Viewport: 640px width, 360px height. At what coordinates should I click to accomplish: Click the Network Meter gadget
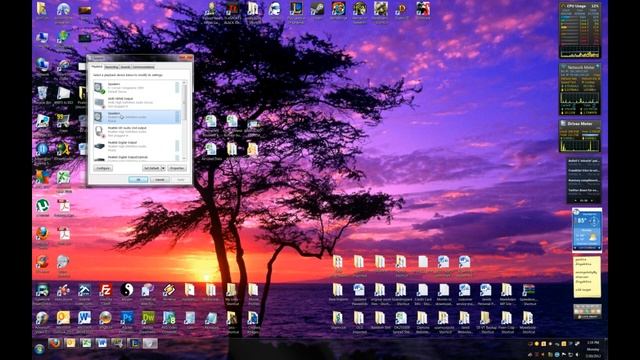click(580, 90)
